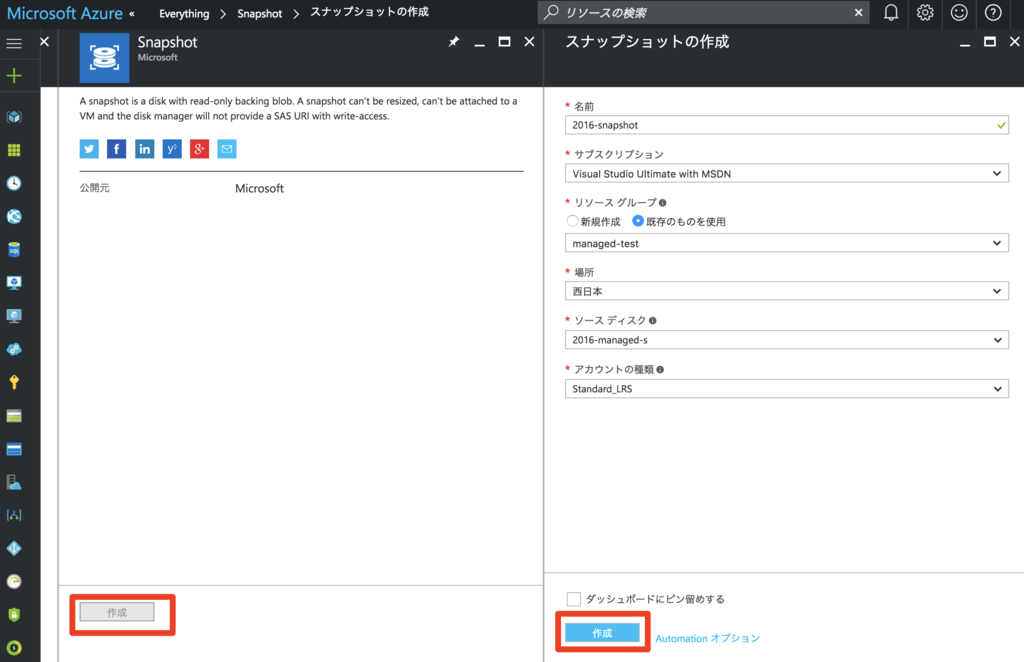Share via Google Plus icon
Image resolution: width=1024 pixels, height=662 pixels.
[200, 149]
